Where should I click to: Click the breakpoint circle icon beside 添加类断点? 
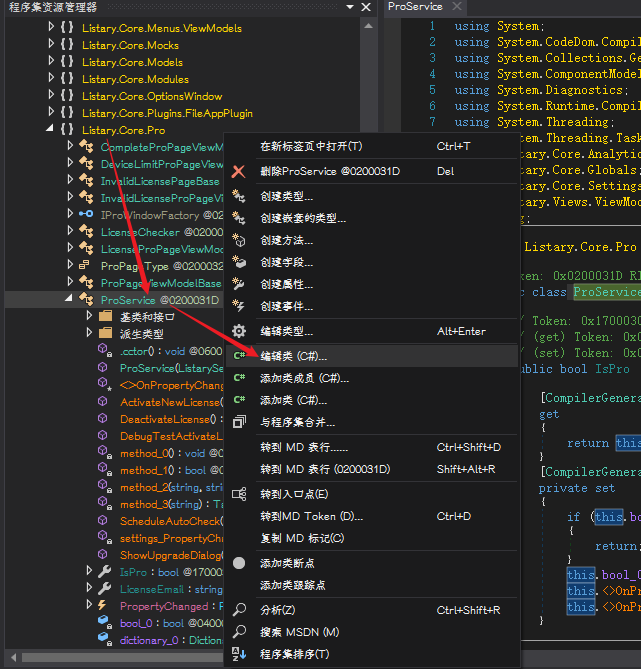[x=239, y=563]
